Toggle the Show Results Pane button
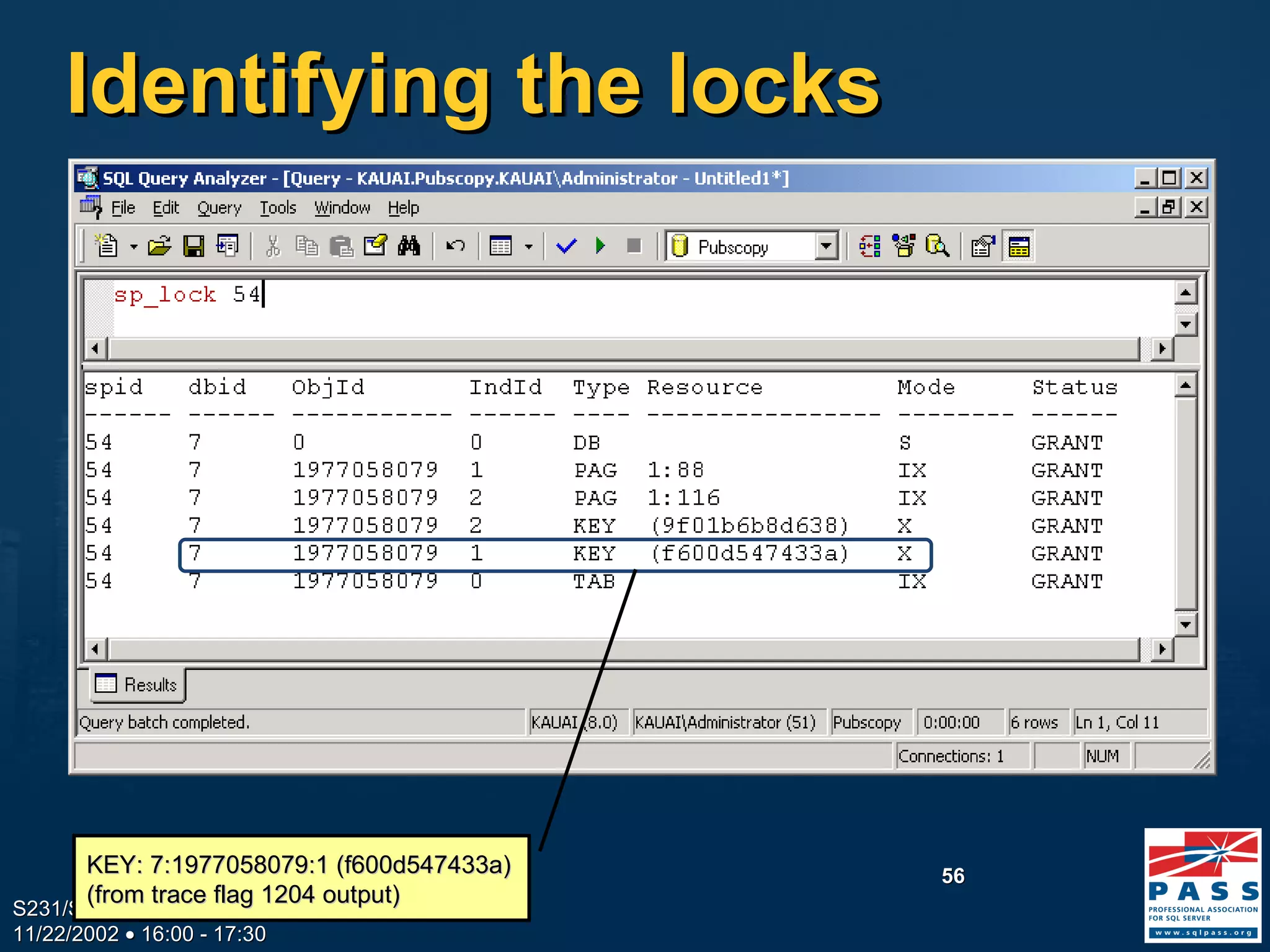This screenshot has width=1270, height=952. pyautogui.click(x=1018, y=246)
